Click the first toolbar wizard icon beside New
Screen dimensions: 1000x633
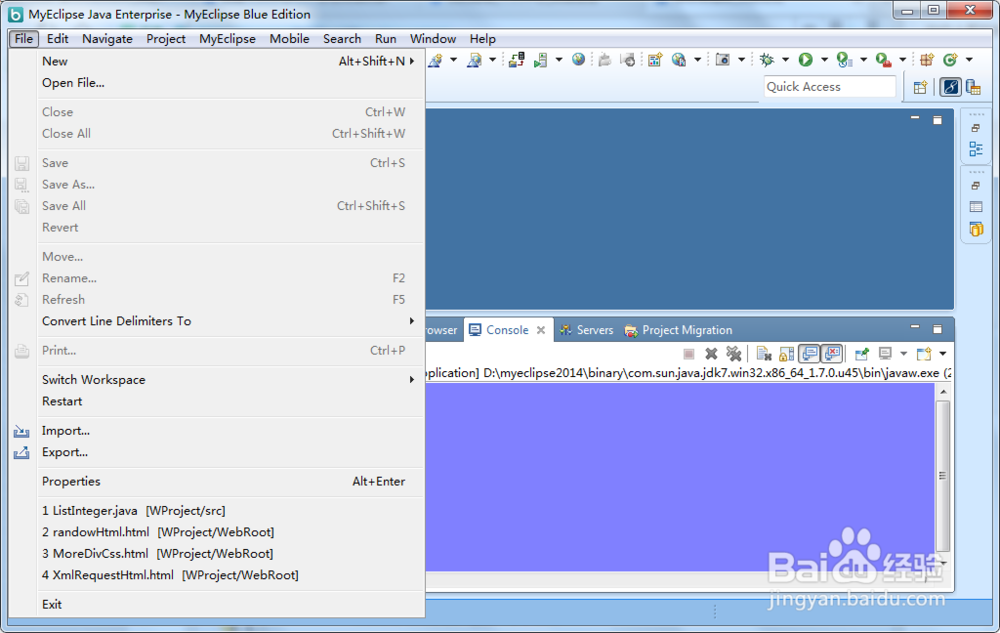(436, 60)
